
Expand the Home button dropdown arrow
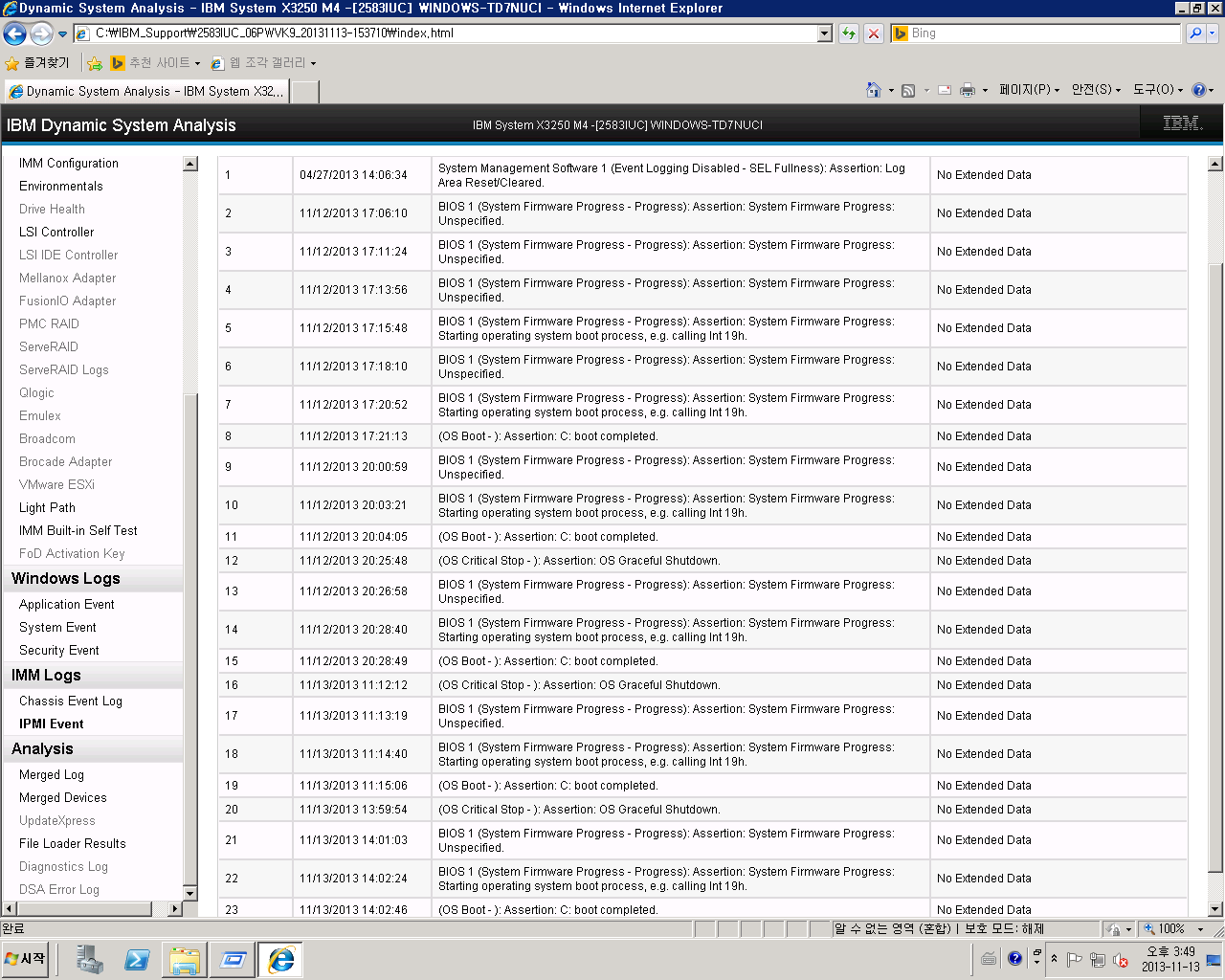[891, 91]
